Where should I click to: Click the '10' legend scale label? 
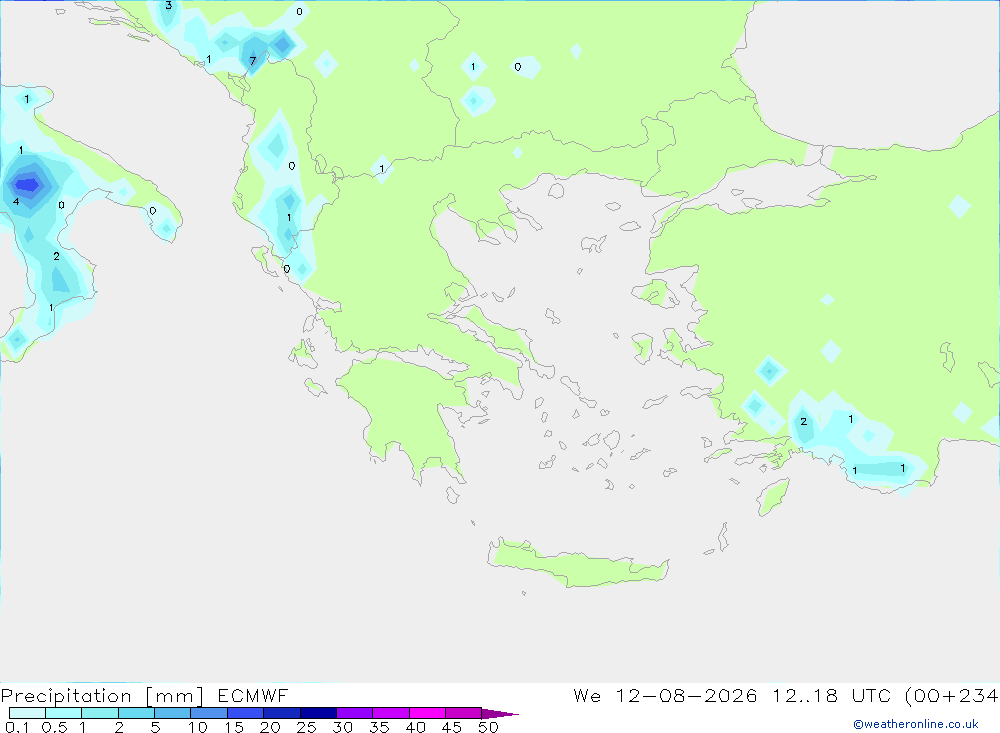point(197,727)
